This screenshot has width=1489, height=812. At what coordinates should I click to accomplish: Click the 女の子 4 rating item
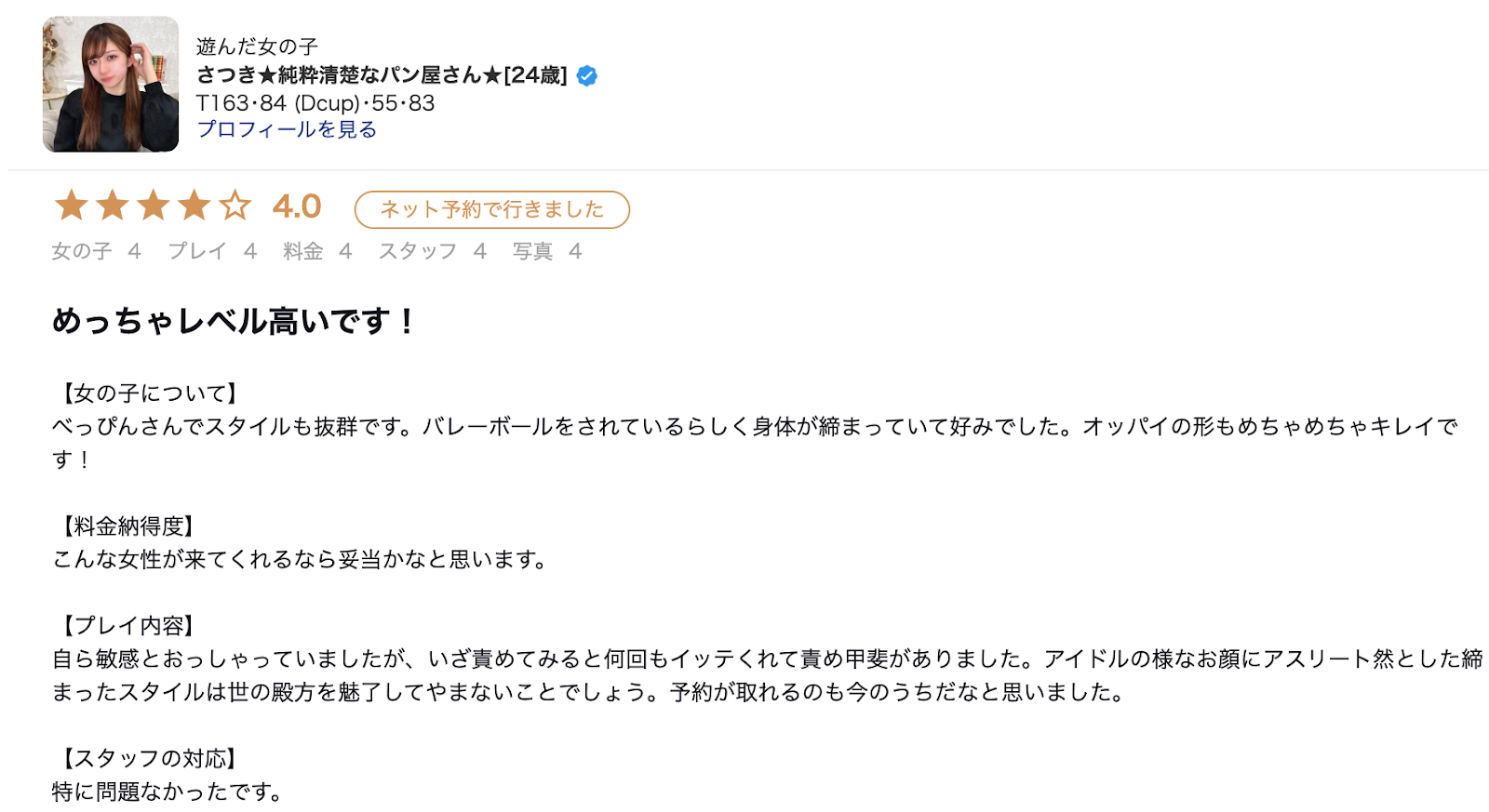coord(97,251)
